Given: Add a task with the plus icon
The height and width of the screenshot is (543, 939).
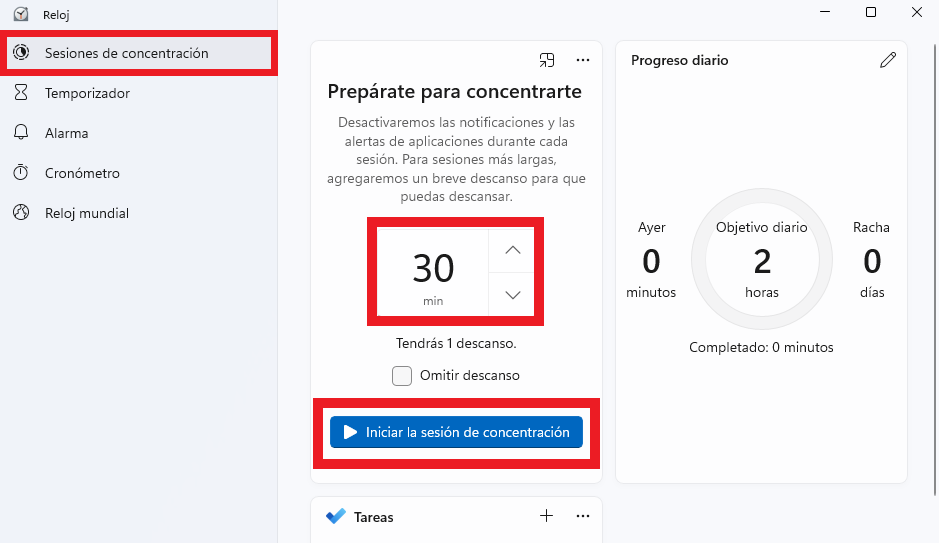Looking at the screenshot, I should [546, 516].
